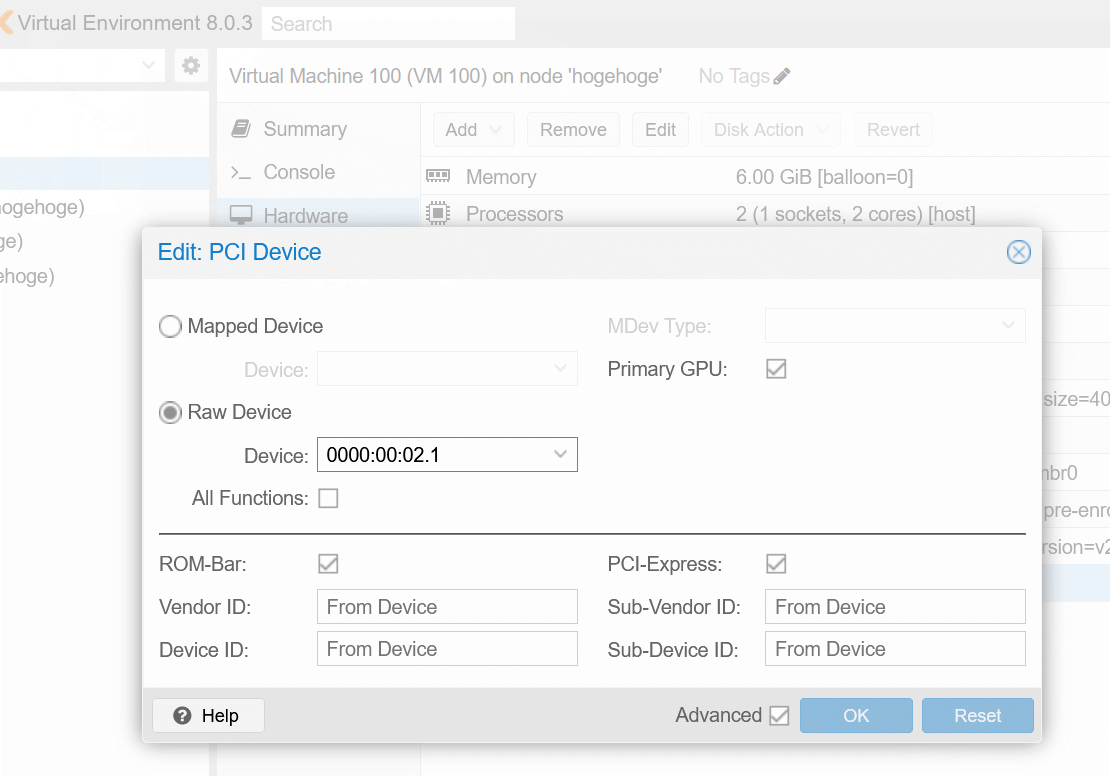Switch to the Console tab

(298, 172)
